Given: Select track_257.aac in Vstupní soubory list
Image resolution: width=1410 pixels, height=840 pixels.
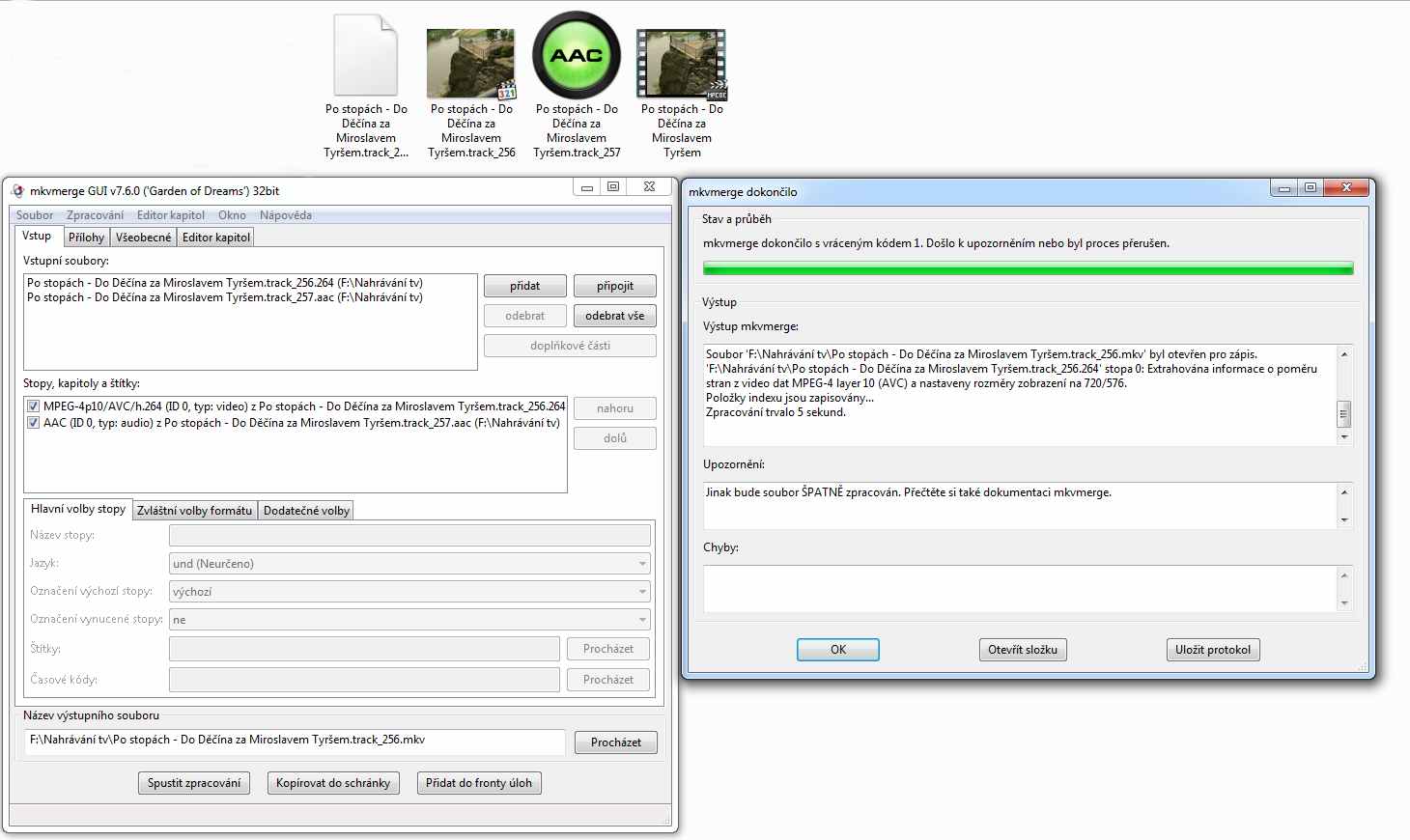Looking at the screenshot, I should [x=225, y=297].
